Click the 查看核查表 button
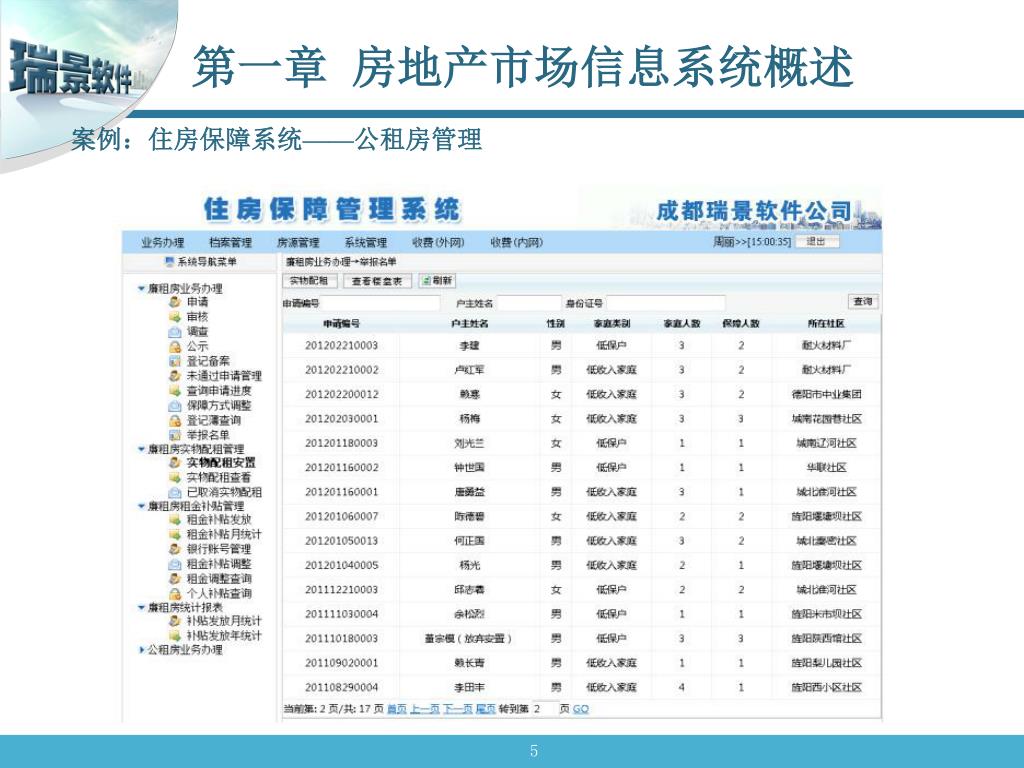The width and height of the screenshot is (1024, 768). (x=377, y=281)
